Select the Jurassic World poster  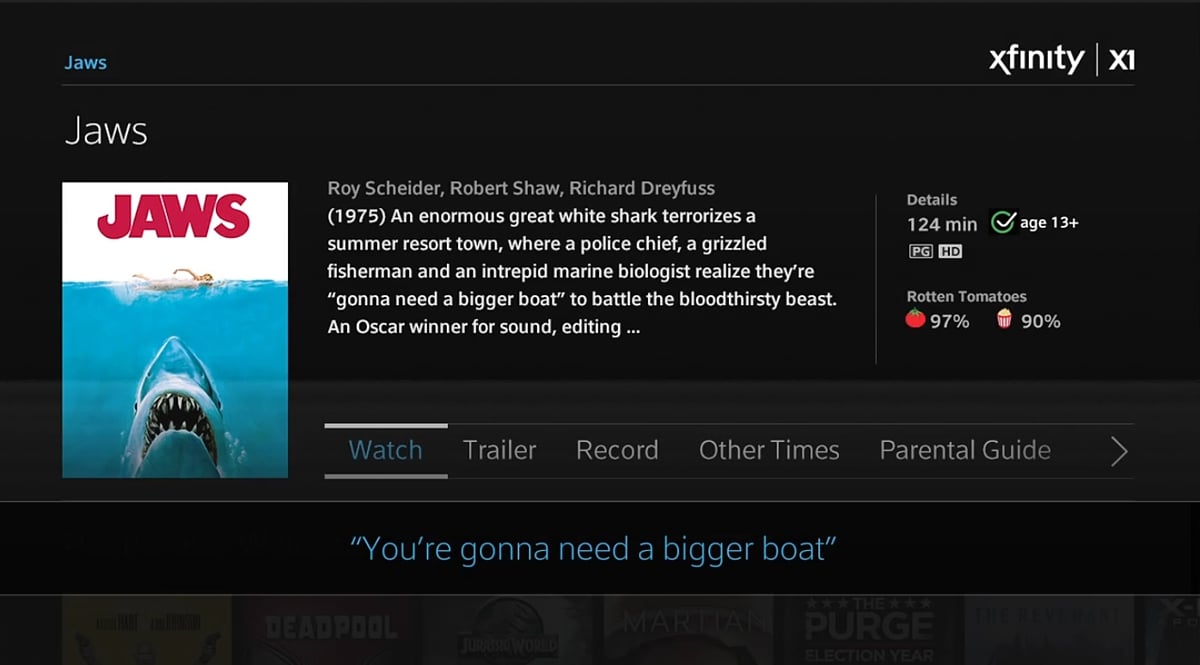click(x=507, y=630)
